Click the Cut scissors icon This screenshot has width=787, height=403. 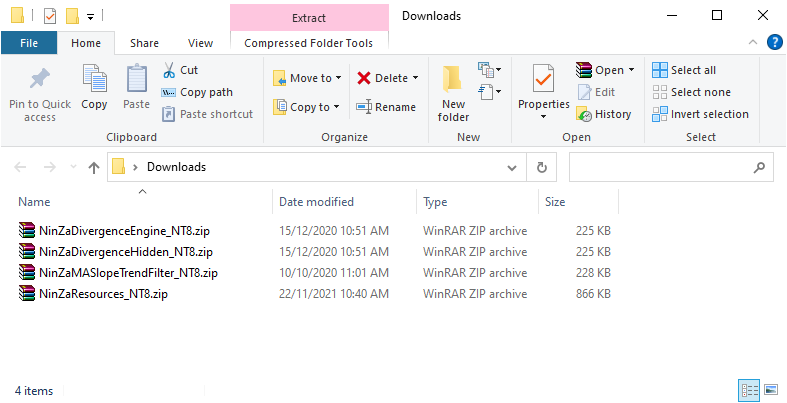(x=169, y=70)
